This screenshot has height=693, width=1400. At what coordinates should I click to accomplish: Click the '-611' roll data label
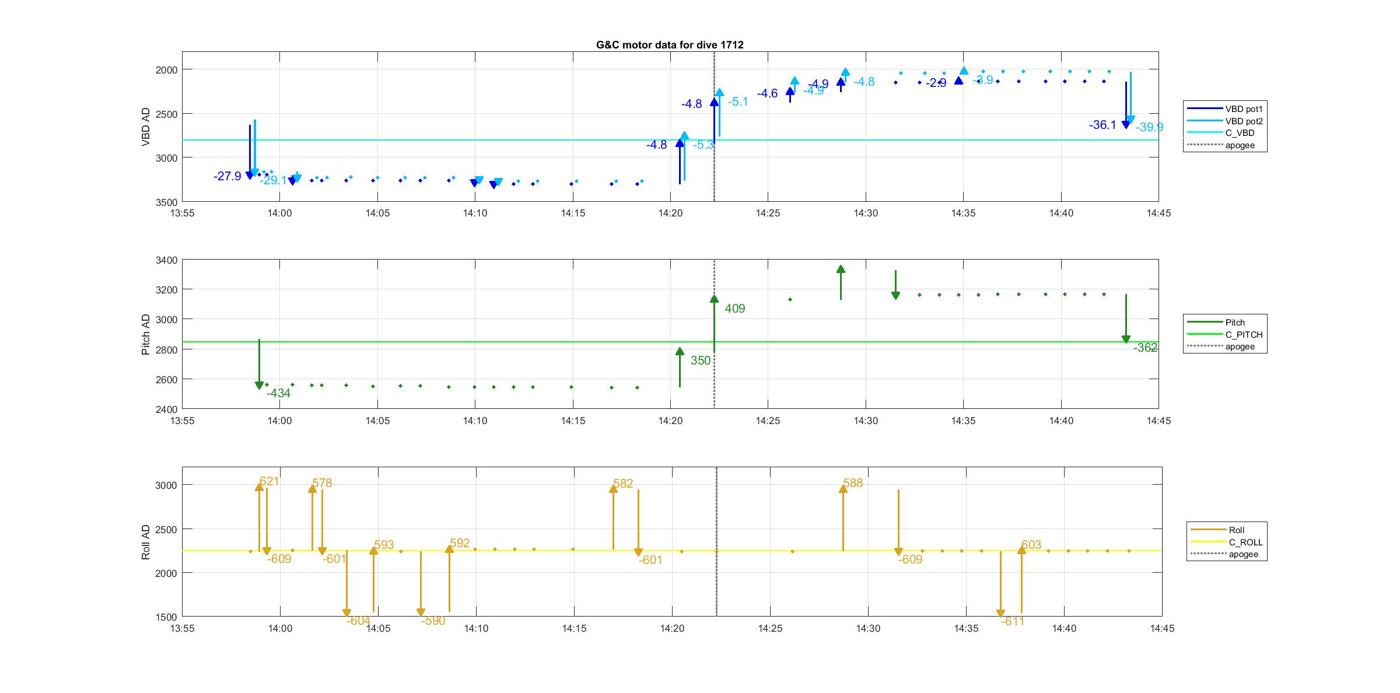[1013, 621]
